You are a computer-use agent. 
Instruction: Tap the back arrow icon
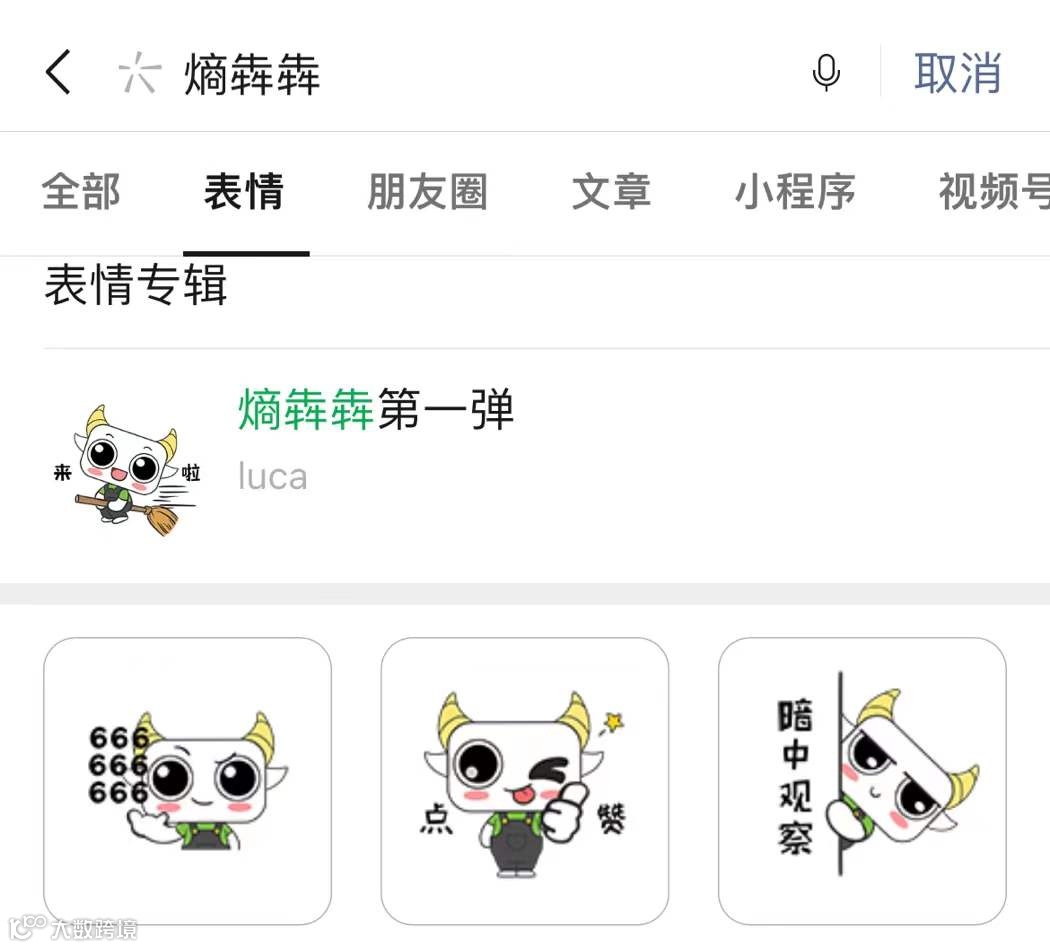(x=58, y=72)
